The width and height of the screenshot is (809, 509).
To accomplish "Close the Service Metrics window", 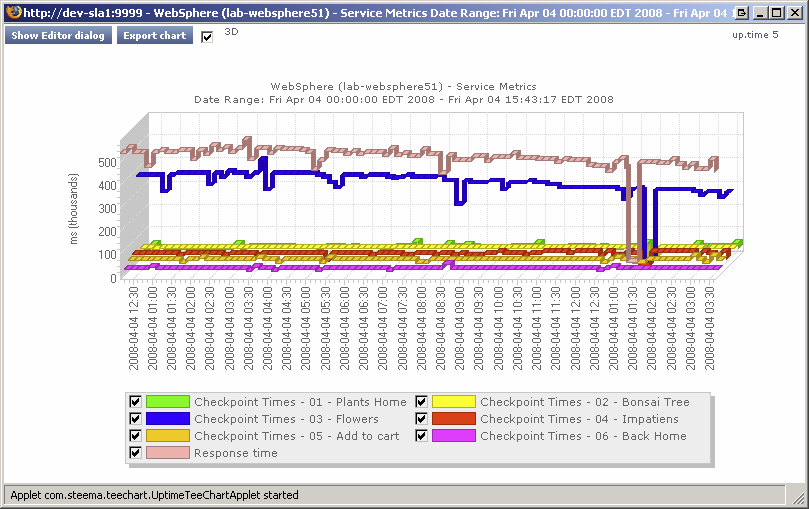I will (795, 13).
